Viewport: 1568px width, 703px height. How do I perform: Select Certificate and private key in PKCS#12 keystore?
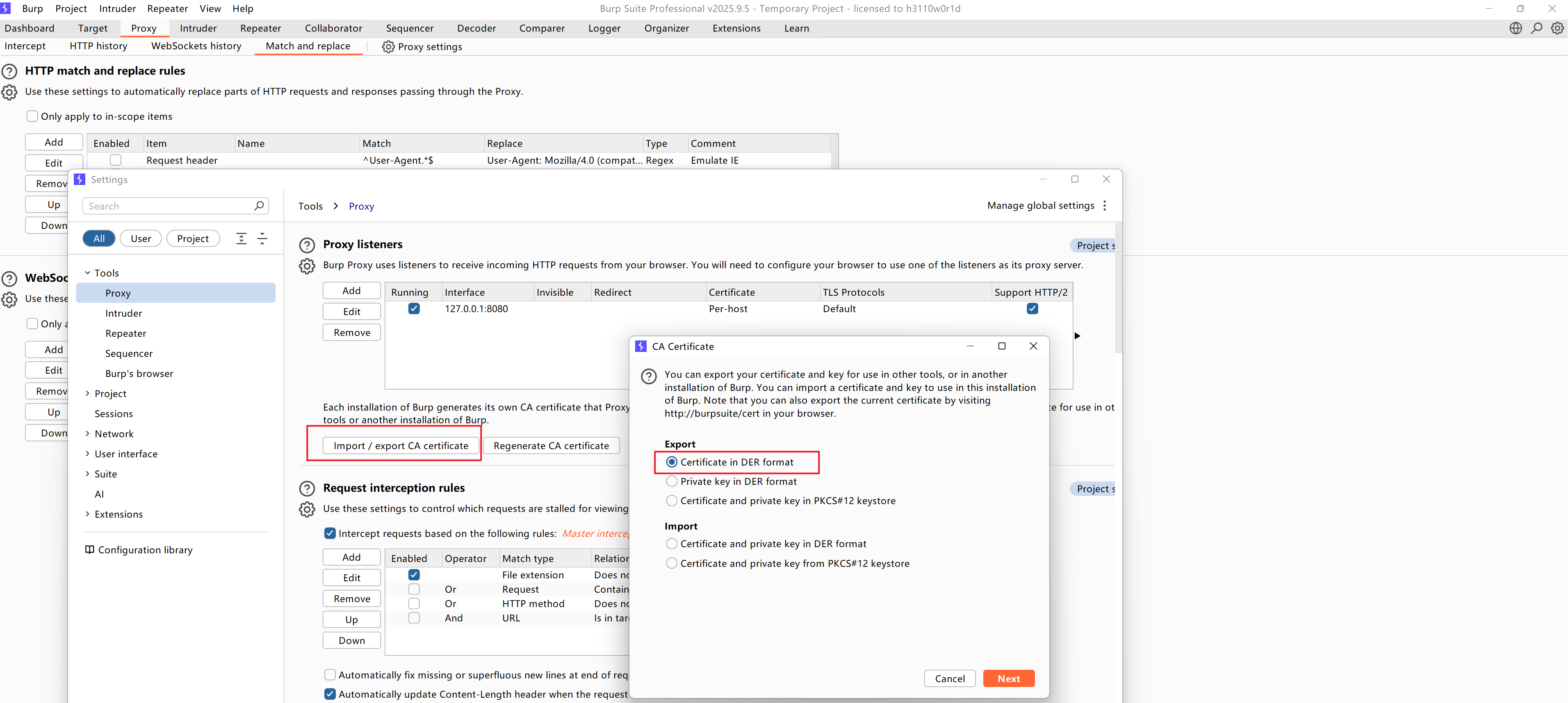[x=671, y=501]
